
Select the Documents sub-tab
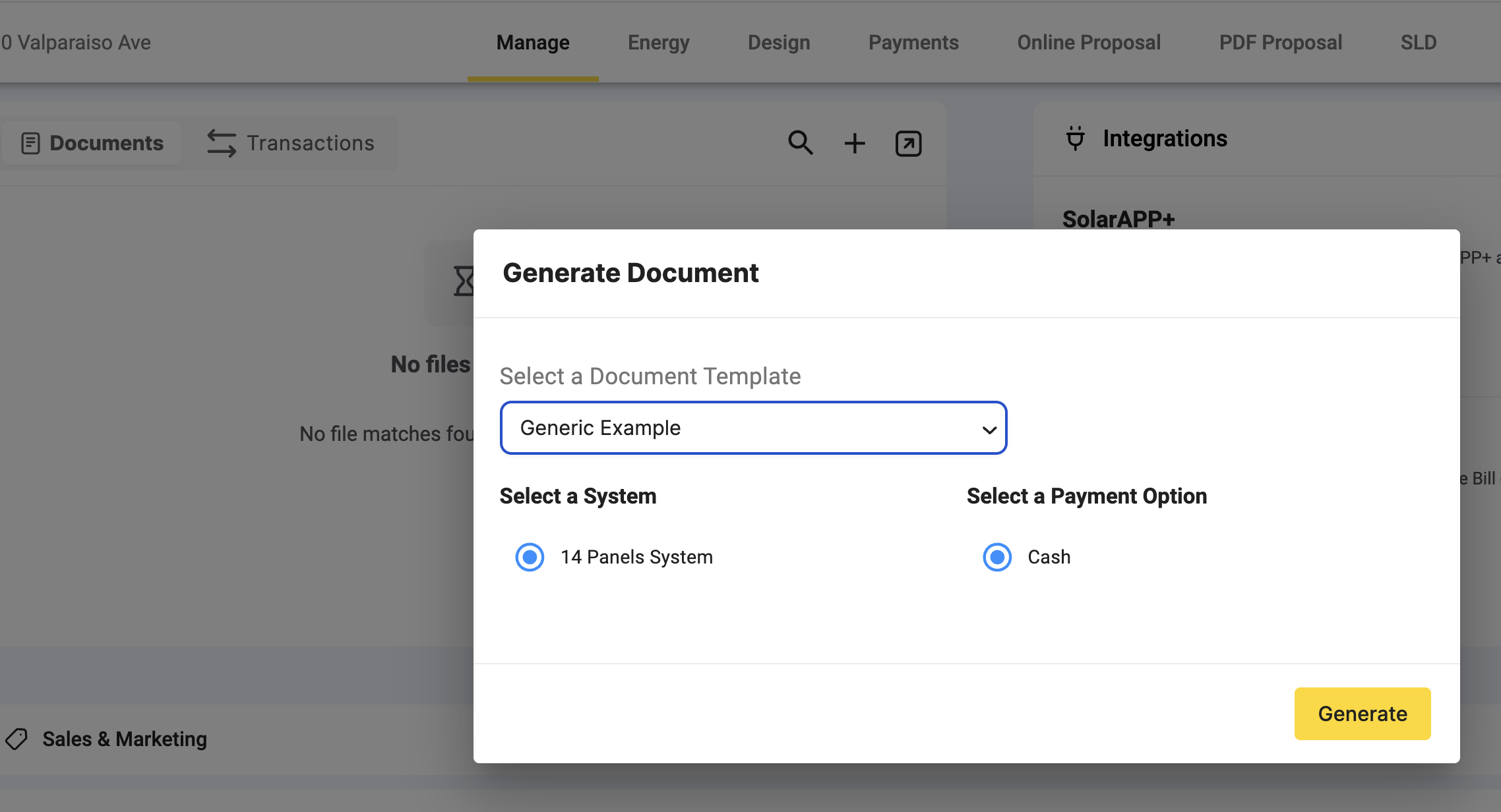pos(92,143)
